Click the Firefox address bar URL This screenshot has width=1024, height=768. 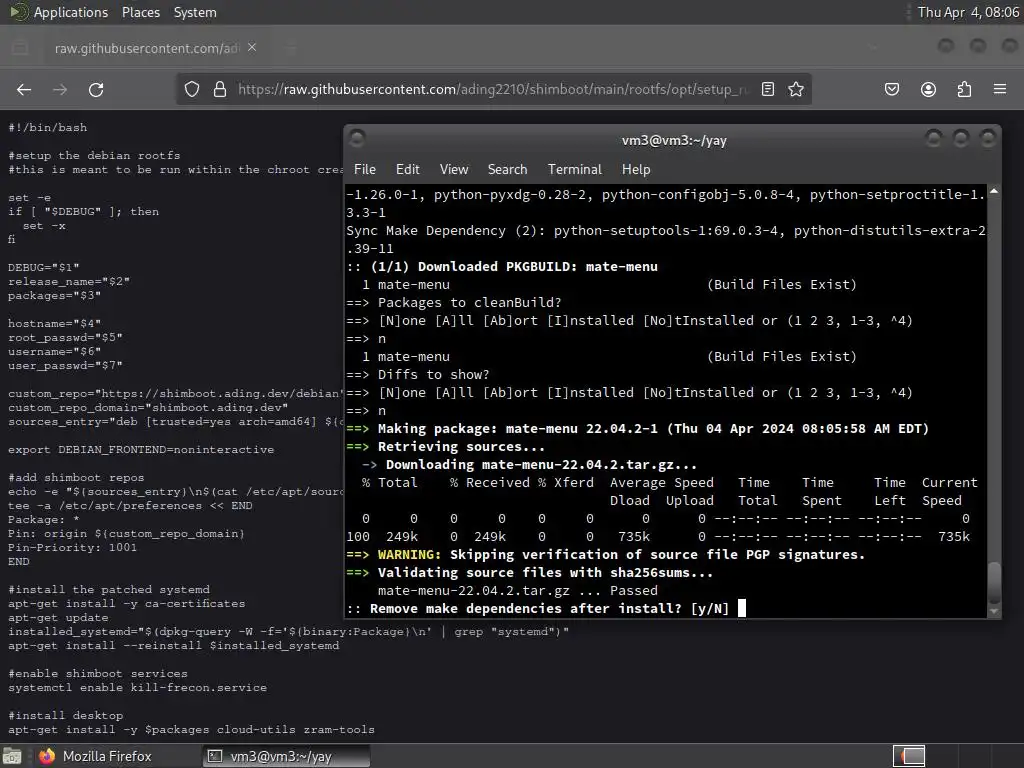coord(493,89)
